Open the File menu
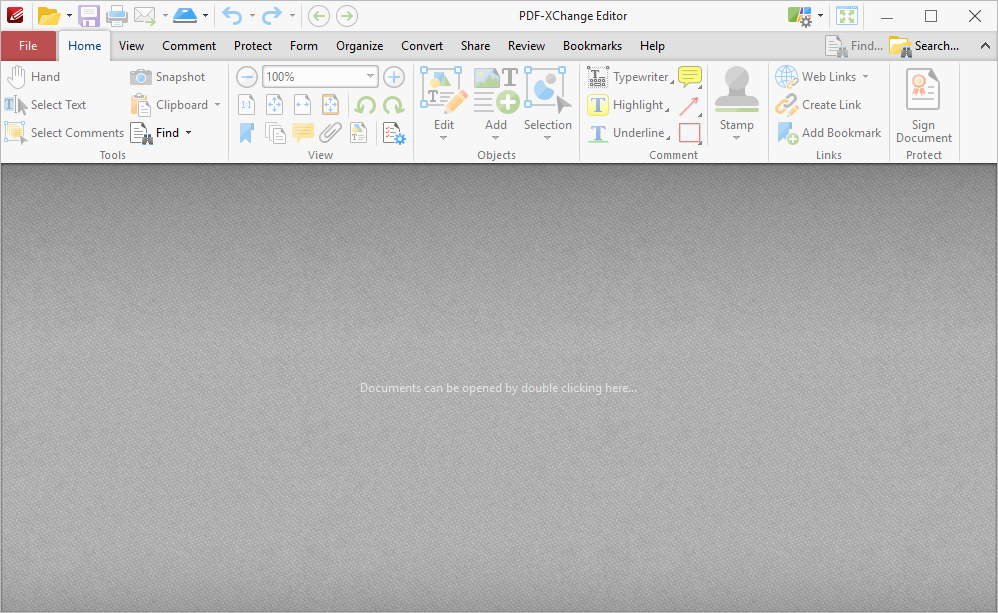The image size is (998, 613). click(28, 46)
